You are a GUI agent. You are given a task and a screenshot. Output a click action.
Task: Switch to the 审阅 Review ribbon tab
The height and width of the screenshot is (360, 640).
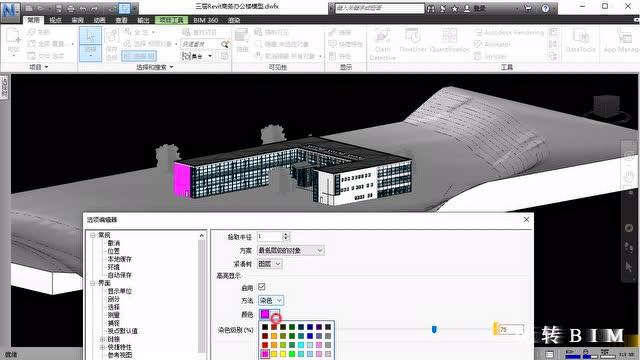point(78,20)
